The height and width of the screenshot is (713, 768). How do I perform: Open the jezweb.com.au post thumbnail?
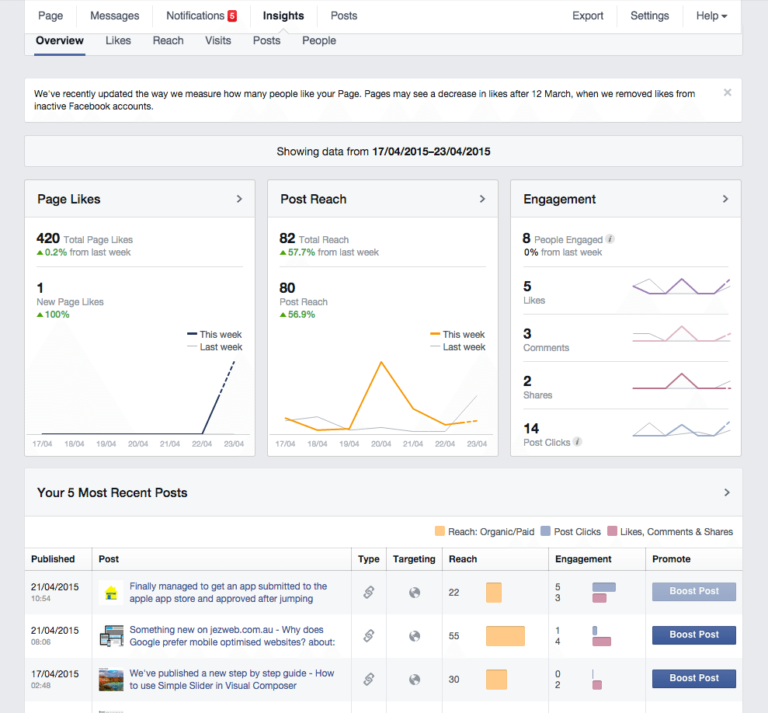[111, 636]
